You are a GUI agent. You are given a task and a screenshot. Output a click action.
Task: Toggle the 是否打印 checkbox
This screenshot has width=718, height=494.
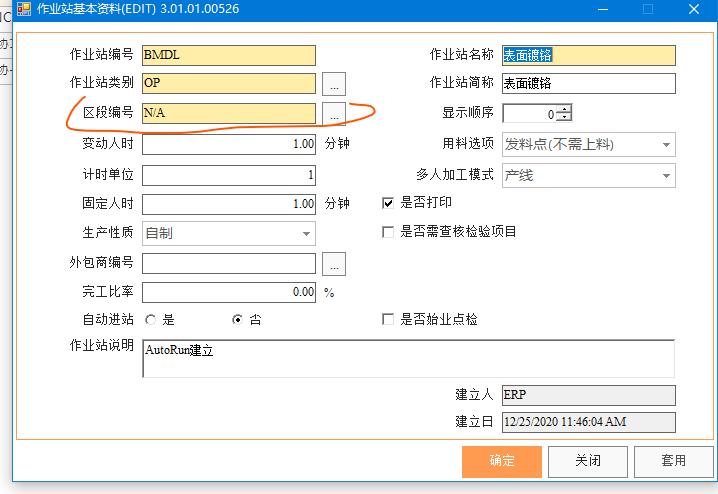pyautogui.click(x=388, y=203)
